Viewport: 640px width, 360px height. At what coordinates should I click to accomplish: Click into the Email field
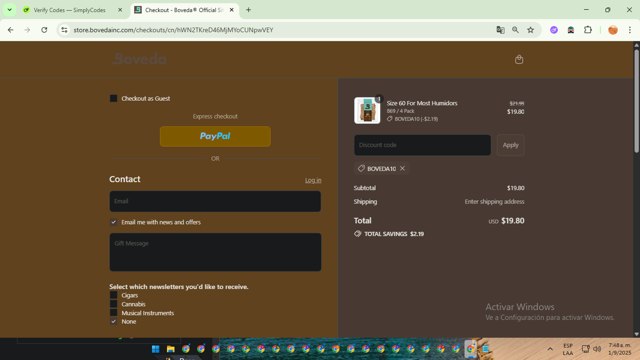tap(215, 201)
